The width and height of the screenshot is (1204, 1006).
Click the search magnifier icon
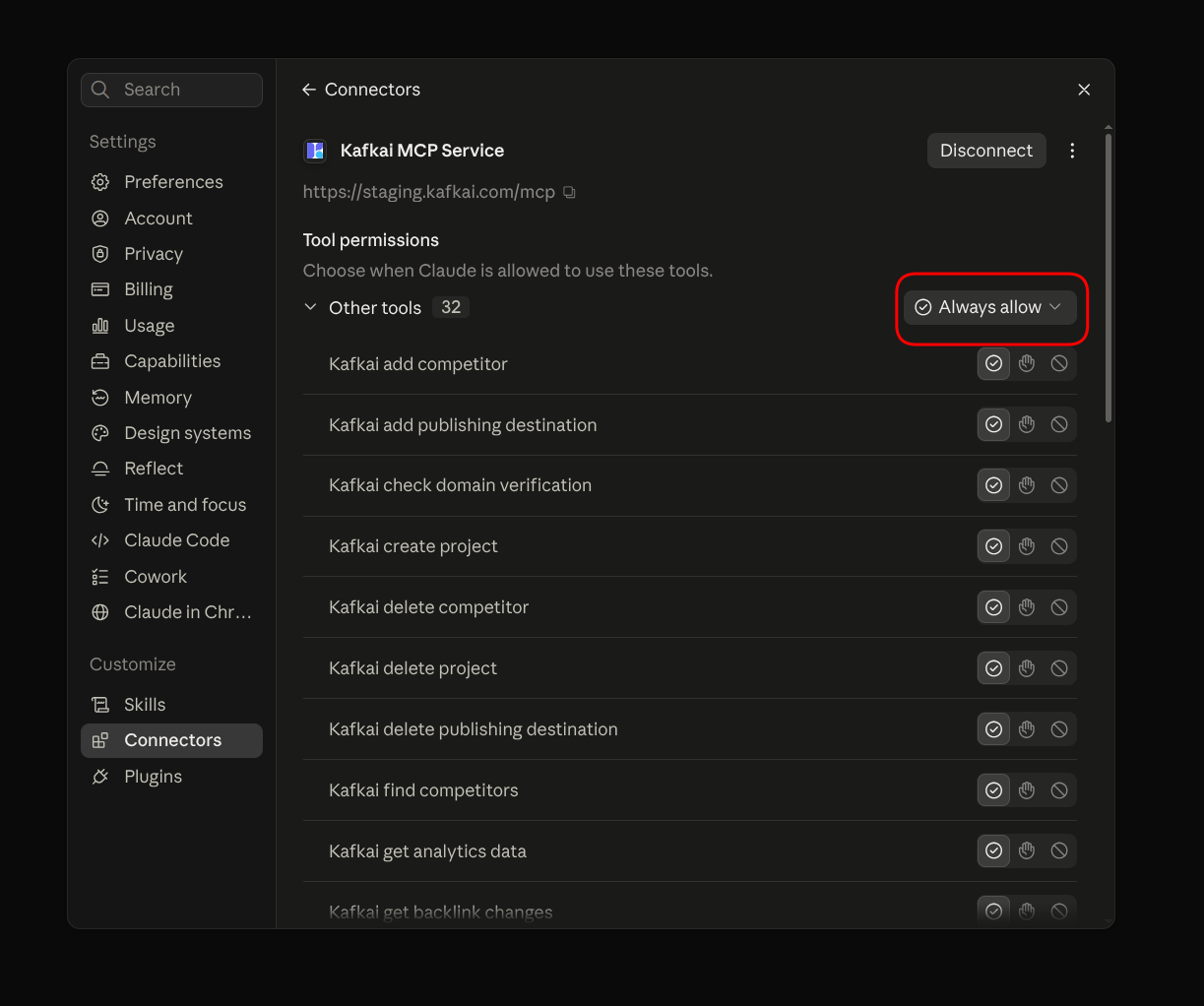100,90
